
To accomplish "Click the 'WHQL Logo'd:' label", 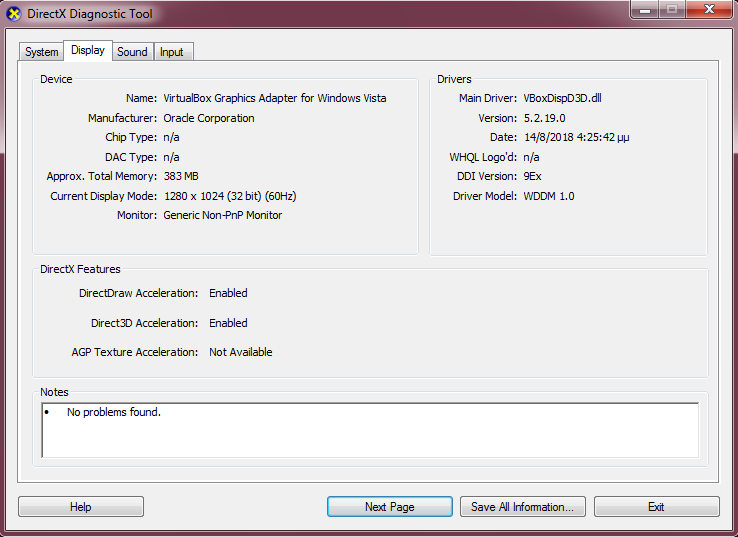I will pos(483,157).
